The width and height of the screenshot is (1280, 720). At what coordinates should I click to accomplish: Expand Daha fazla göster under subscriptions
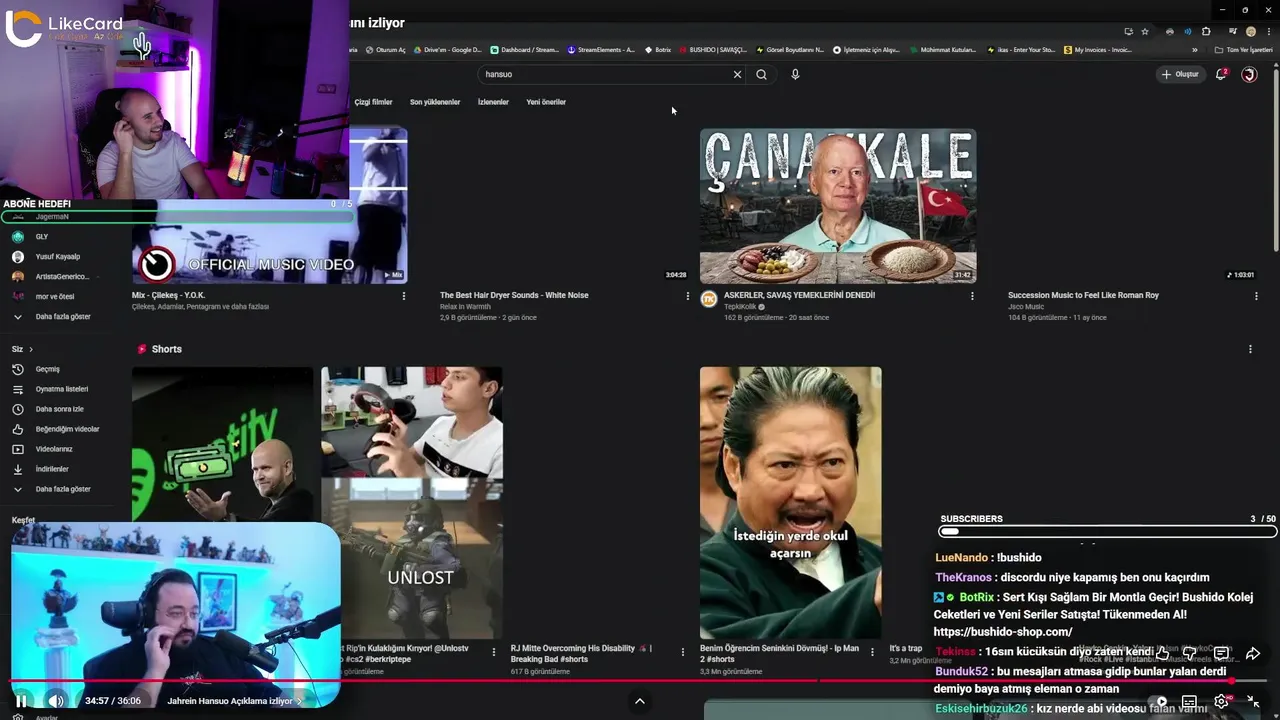[x=63, y=316]
